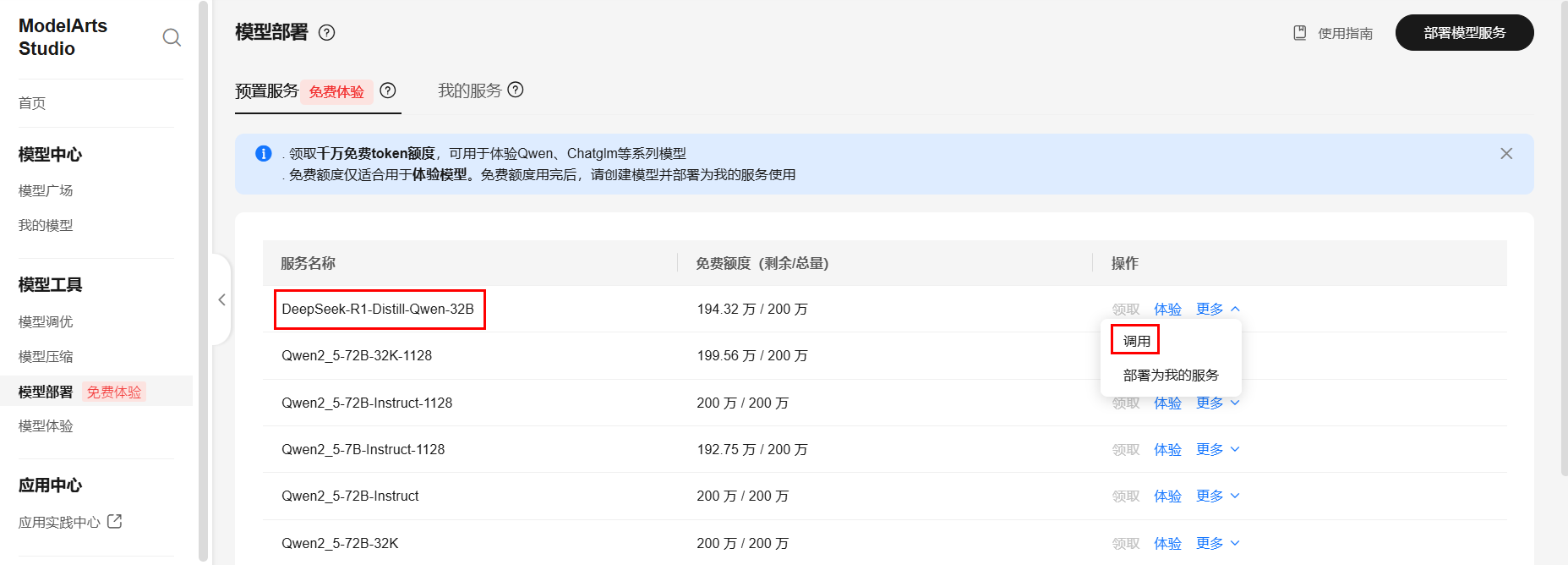The image size is (1568, 565).
Task: Click help icon next to 我的服务 tab
Action: 516,90
